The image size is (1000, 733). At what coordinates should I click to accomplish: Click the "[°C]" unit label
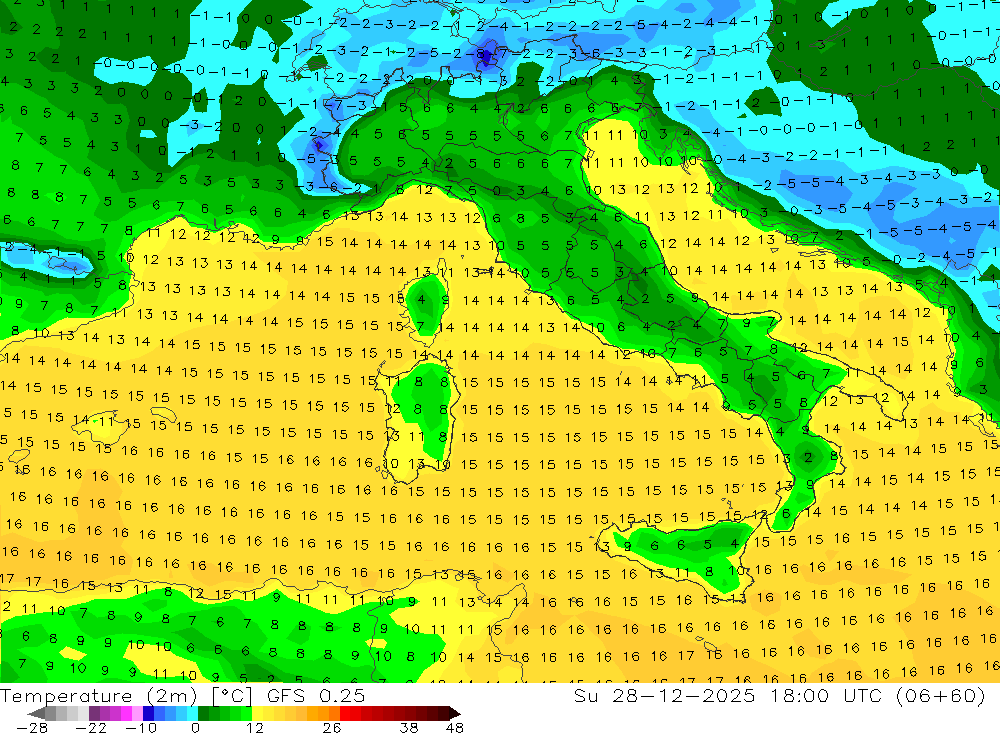(x=232, y=696)
